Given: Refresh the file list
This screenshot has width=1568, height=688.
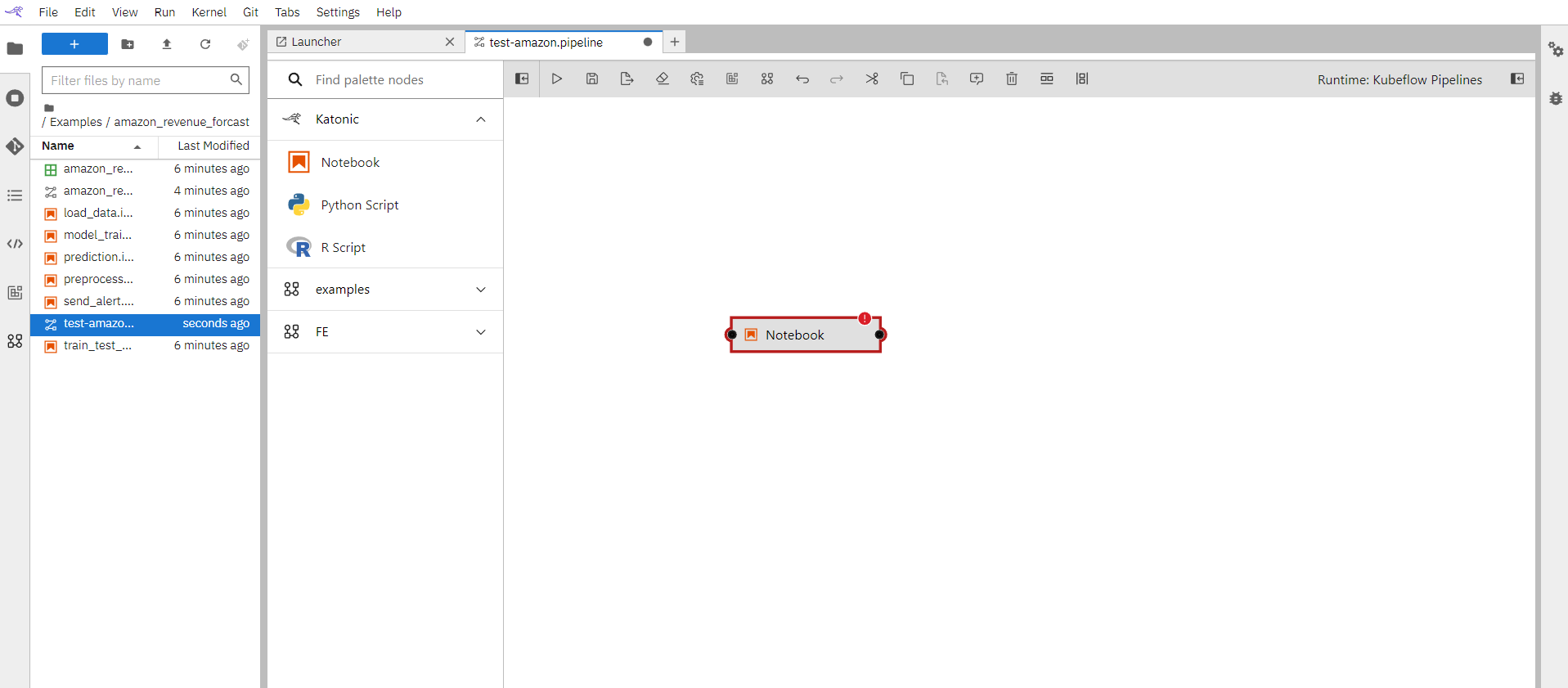Looking at the screenshot, I should coord(205,44).
